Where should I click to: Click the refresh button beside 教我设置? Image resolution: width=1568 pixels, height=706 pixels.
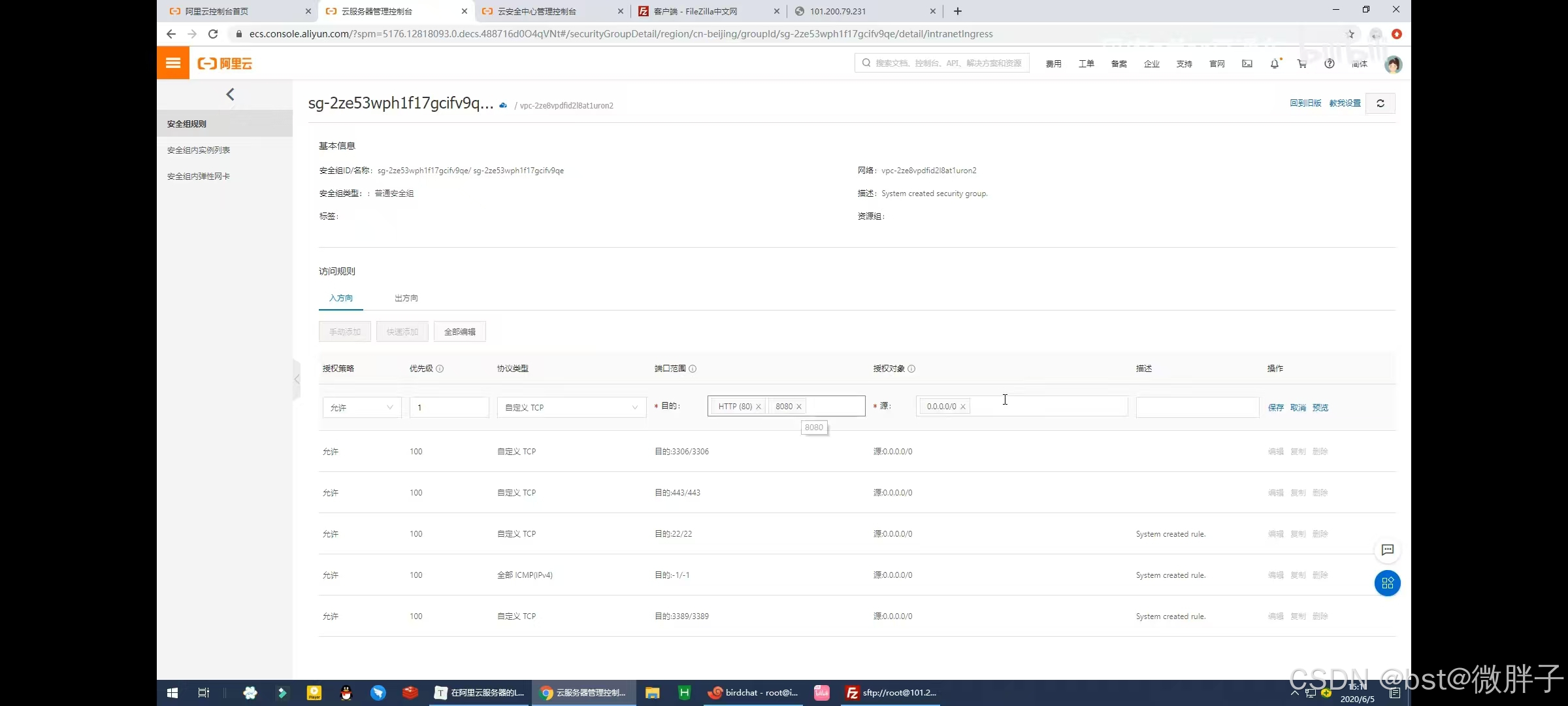pyautogui.click(x=1380, y=103)
